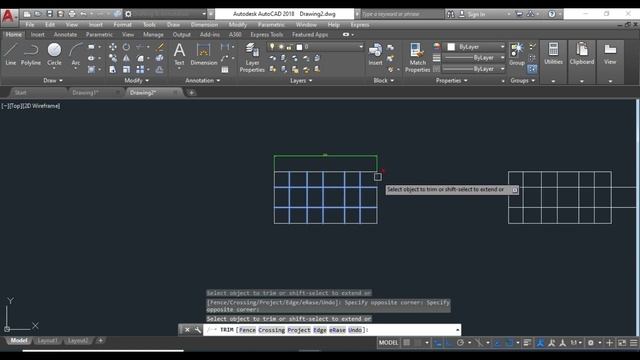
Task: Click the Stretch tool icon
Action: [x=113, y=70]
